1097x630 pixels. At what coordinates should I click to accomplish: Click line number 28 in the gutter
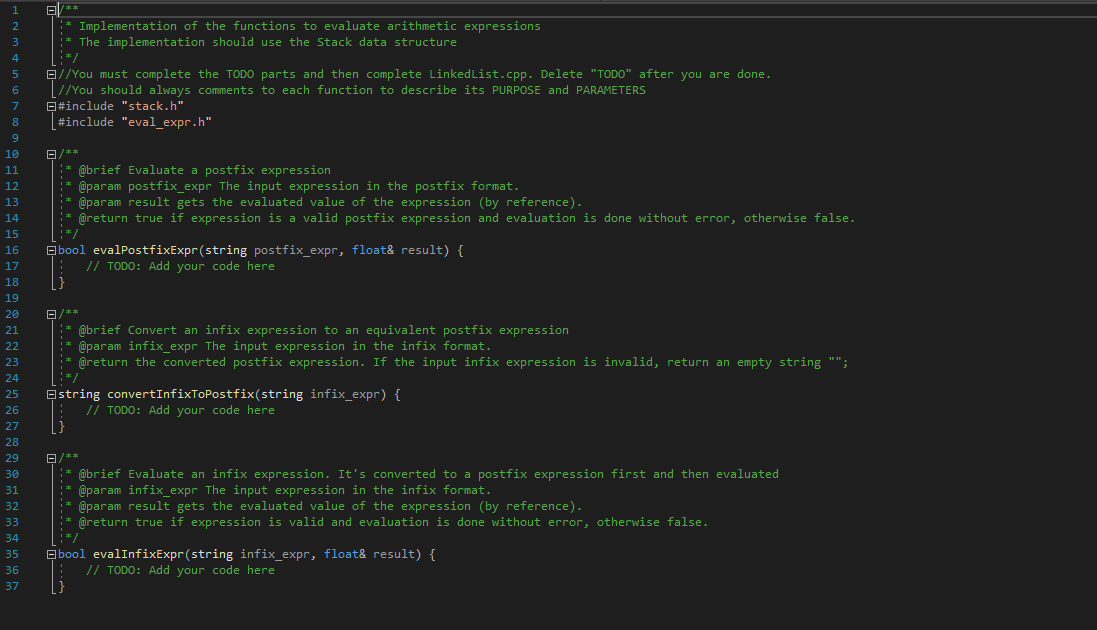pyautogui.click(x=12, y=442)
